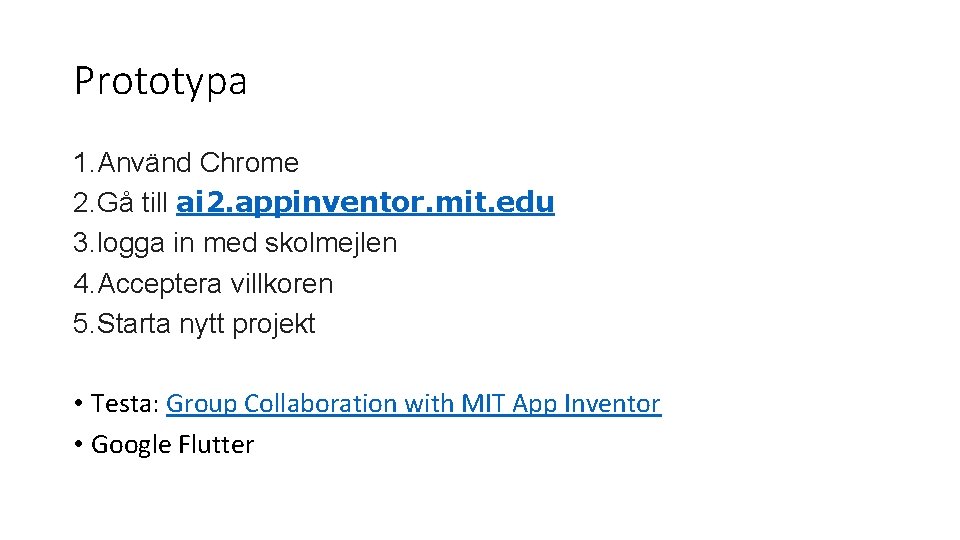Click the 'Testa:' label
960x540 pixels.
click(x=125, y=404)
